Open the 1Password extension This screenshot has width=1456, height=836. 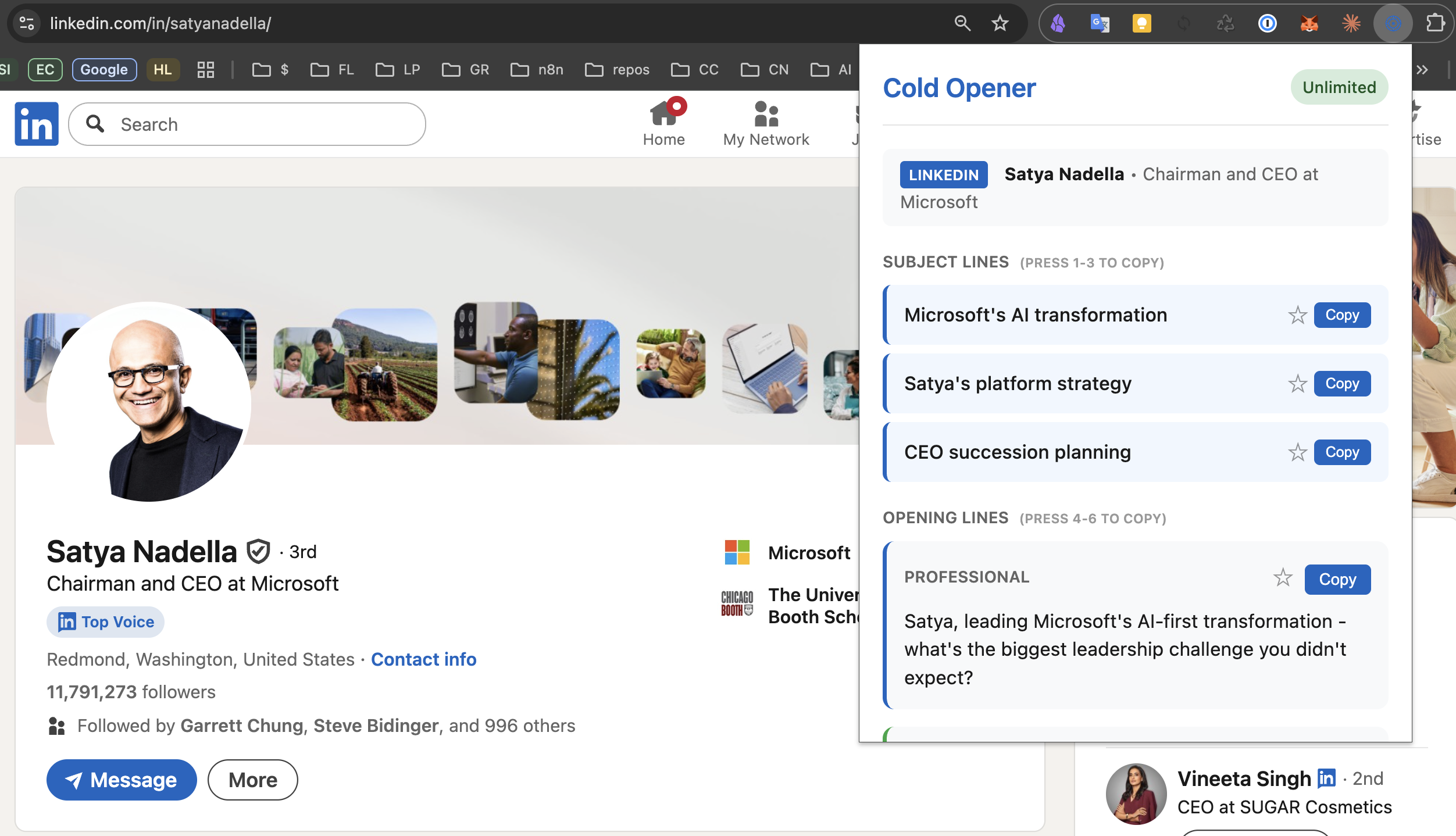tap(1268, 23)
